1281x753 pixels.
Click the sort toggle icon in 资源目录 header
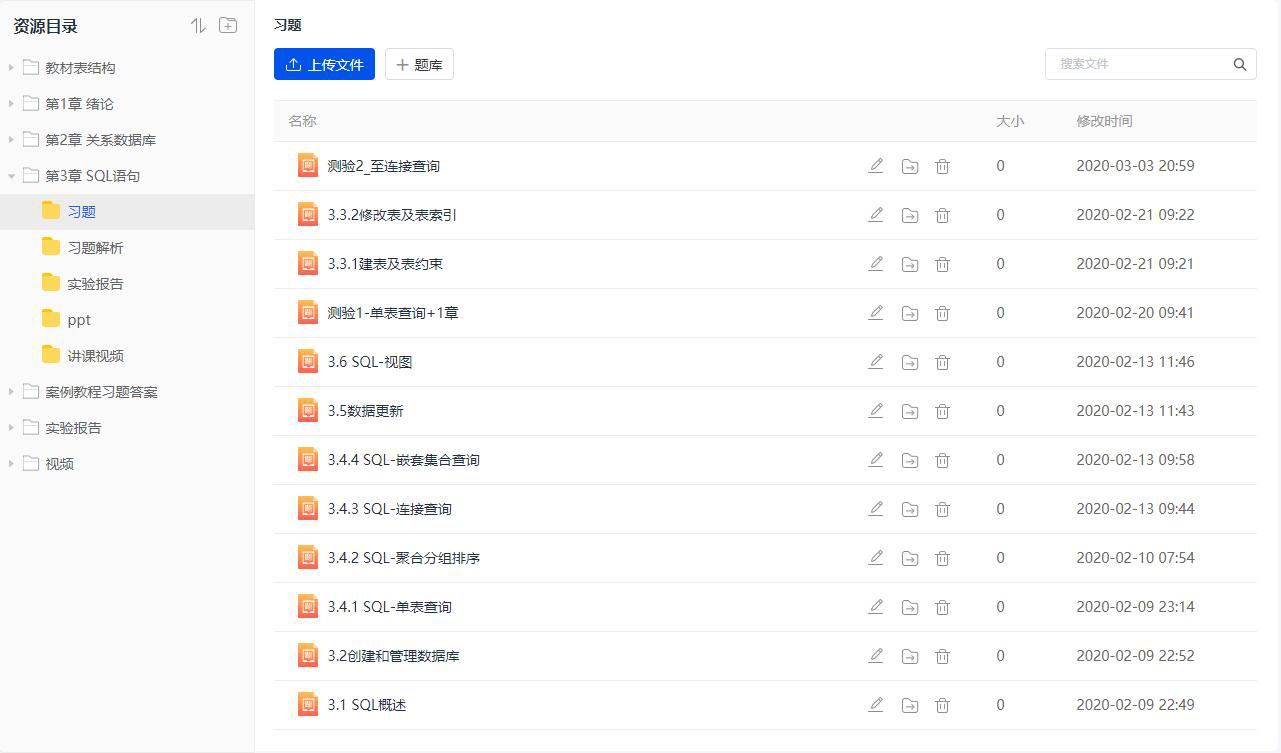(198, 26)
